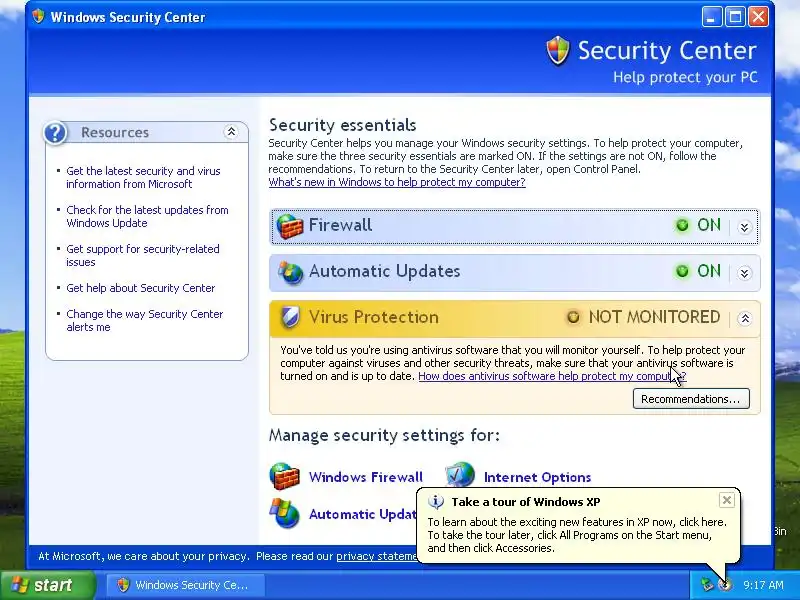Open Change the way Security Center alerts me
Image resolution: width=800 pixels, height=600 pixels.
pyautogui.click(x=145, y=320)
